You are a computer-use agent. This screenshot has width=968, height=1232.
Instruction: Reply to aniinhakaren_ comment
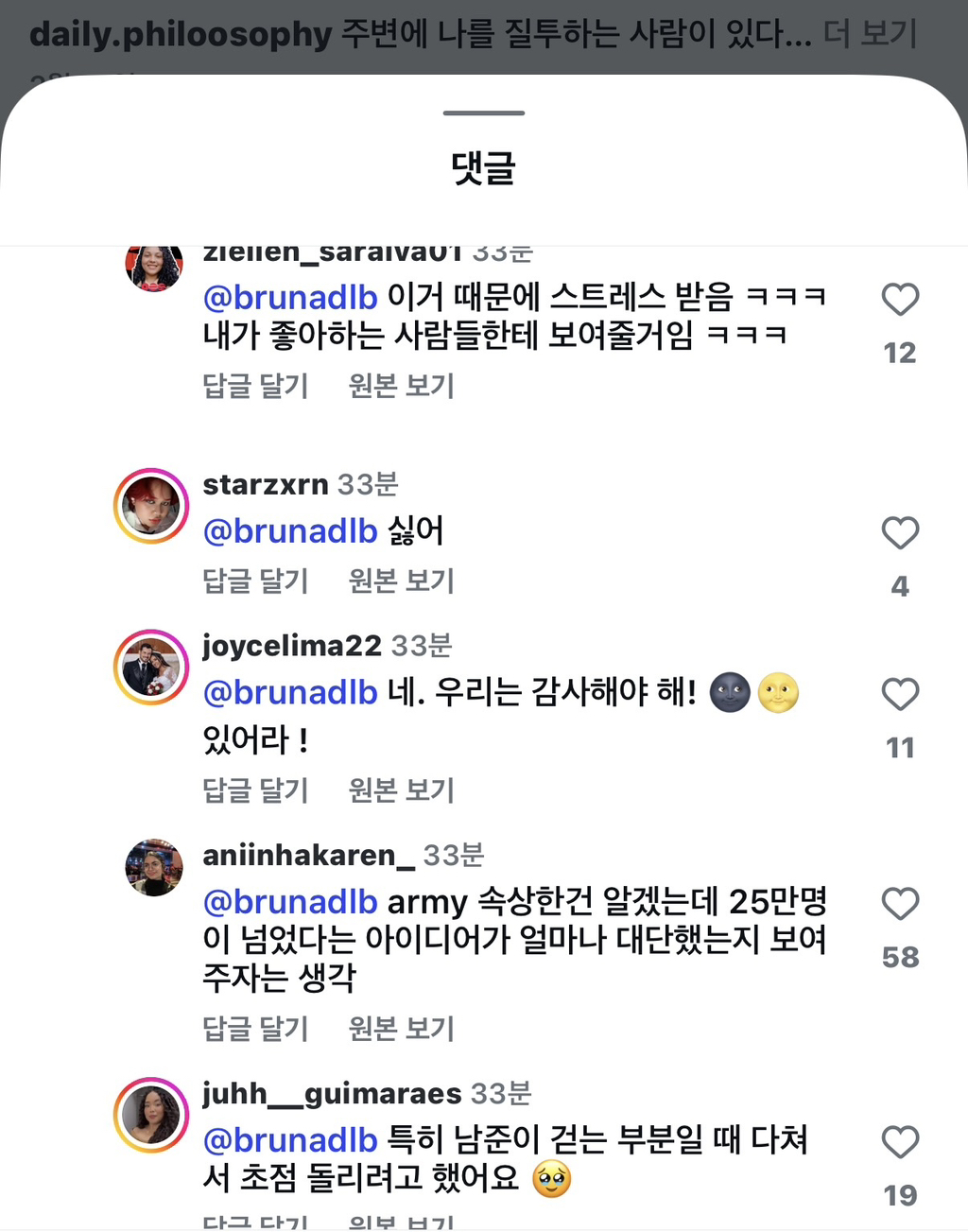(256, 1028)
